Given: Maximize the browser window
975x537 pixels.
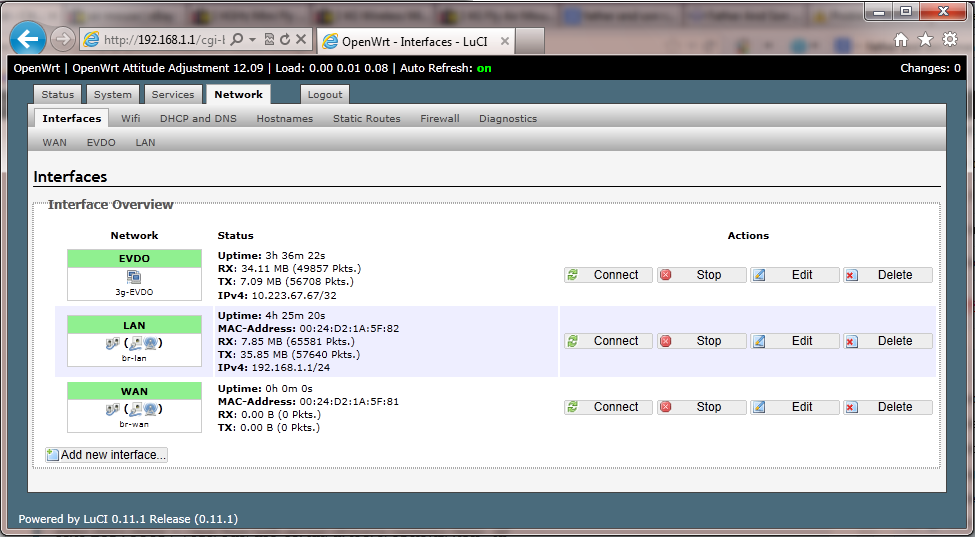Looking at the screenshot, I should tap(906, 11).
